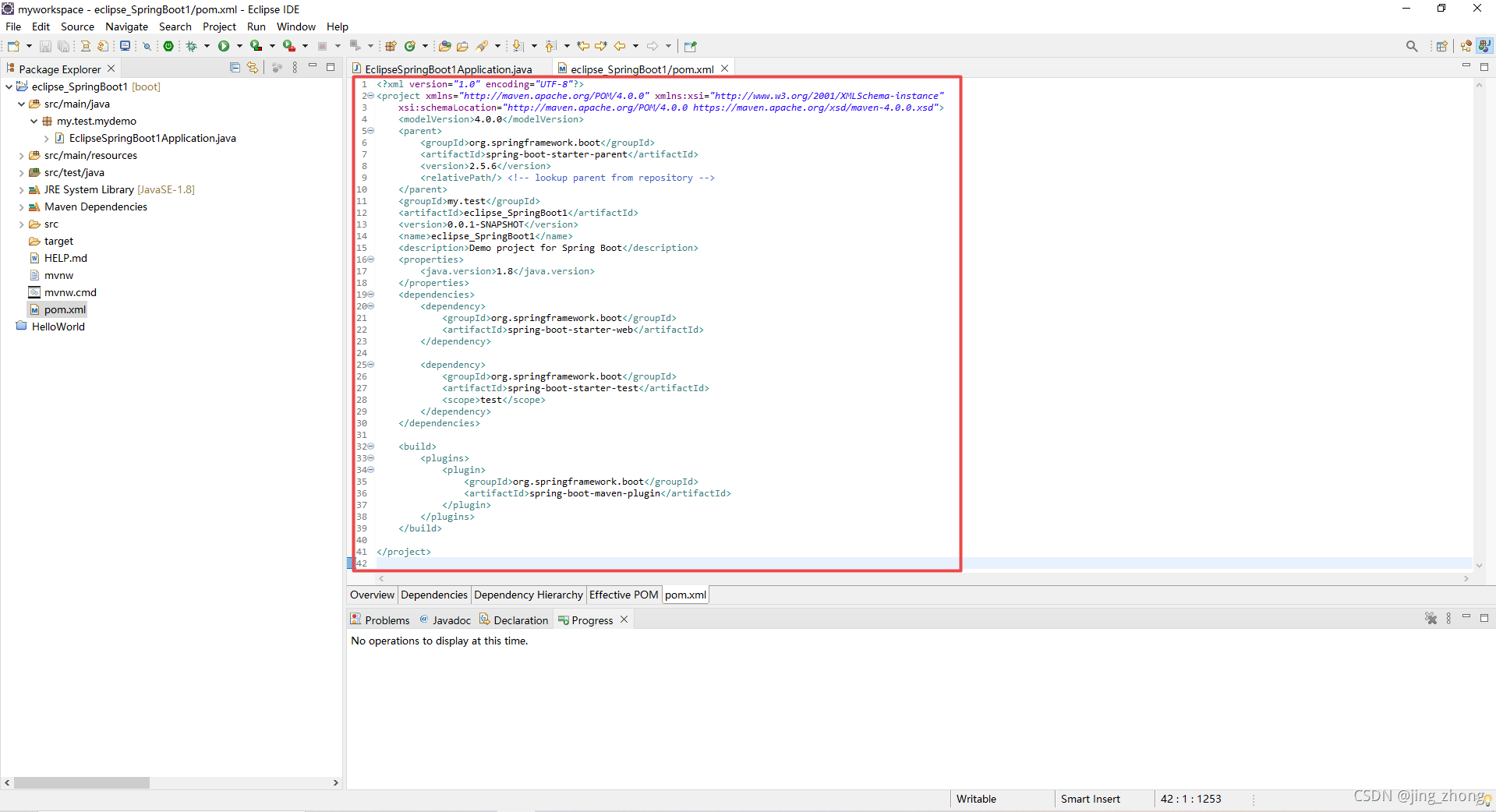Collapse the my.test.mydemo package node
The image size is (1496, 812).
click(34, 121)
